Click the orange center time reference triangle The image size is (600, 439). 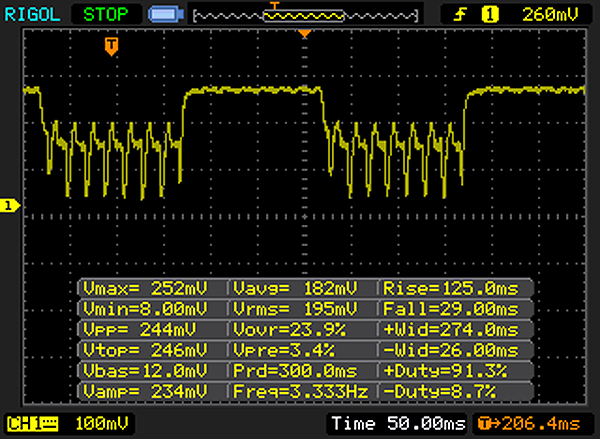click(x=305, y=34)
